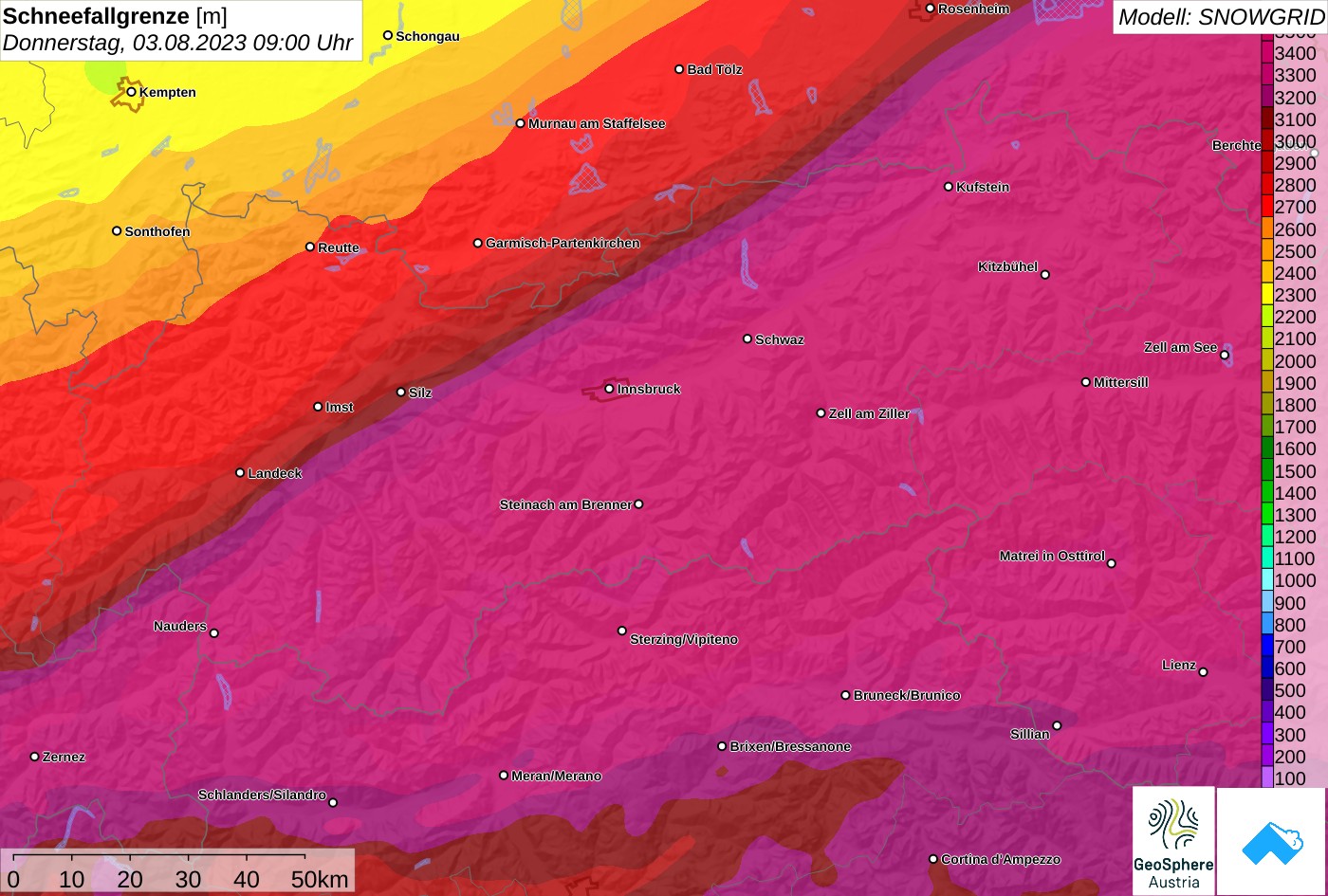This screenshot has height=896, width=1328.
Task: Click the "Kitzbühel" town label
Action: pyautogui.click(x=1007, y=266)
